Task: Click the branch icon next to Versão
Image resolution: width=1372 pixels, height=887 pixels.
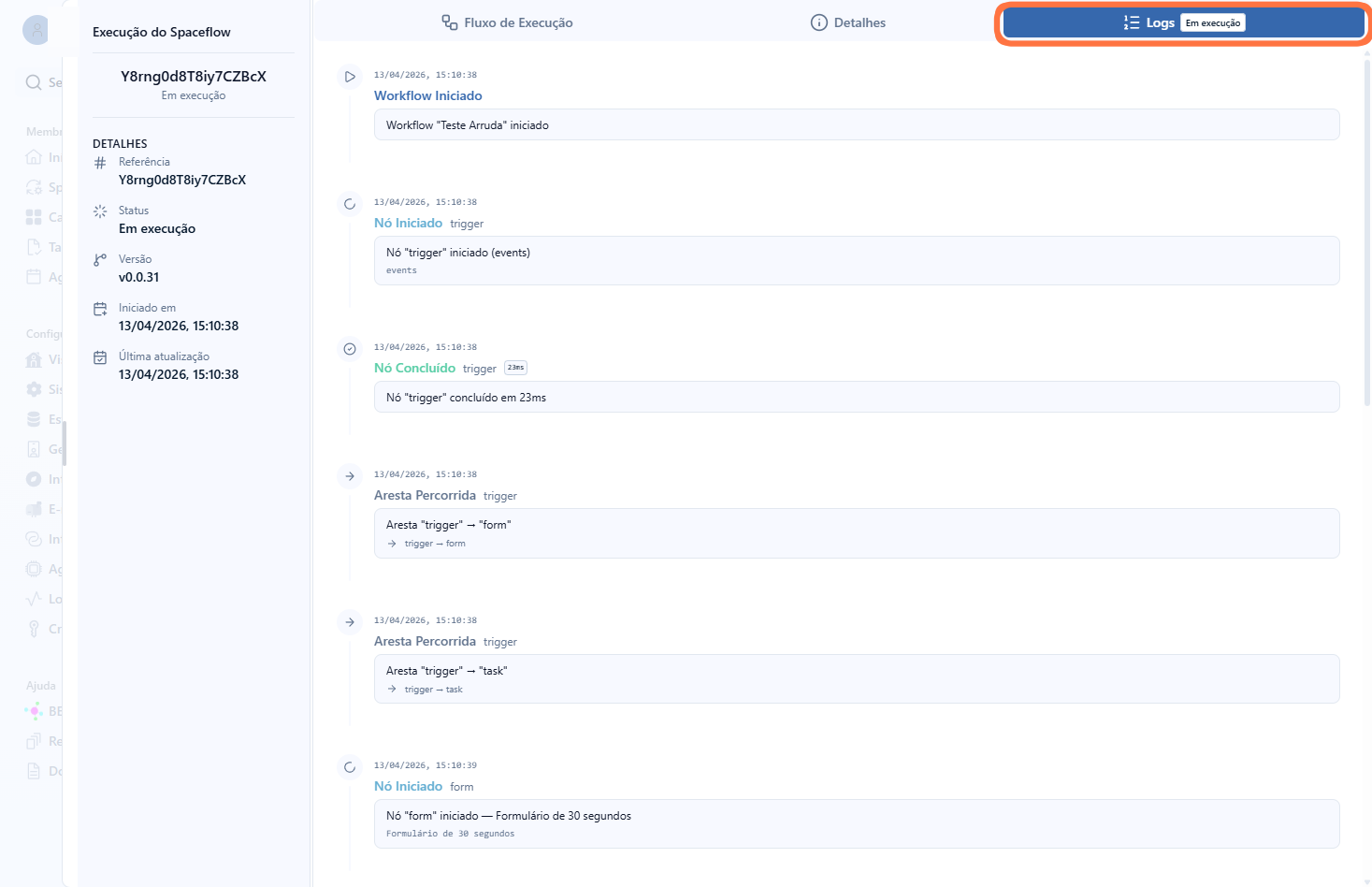Action: (100, 260)
